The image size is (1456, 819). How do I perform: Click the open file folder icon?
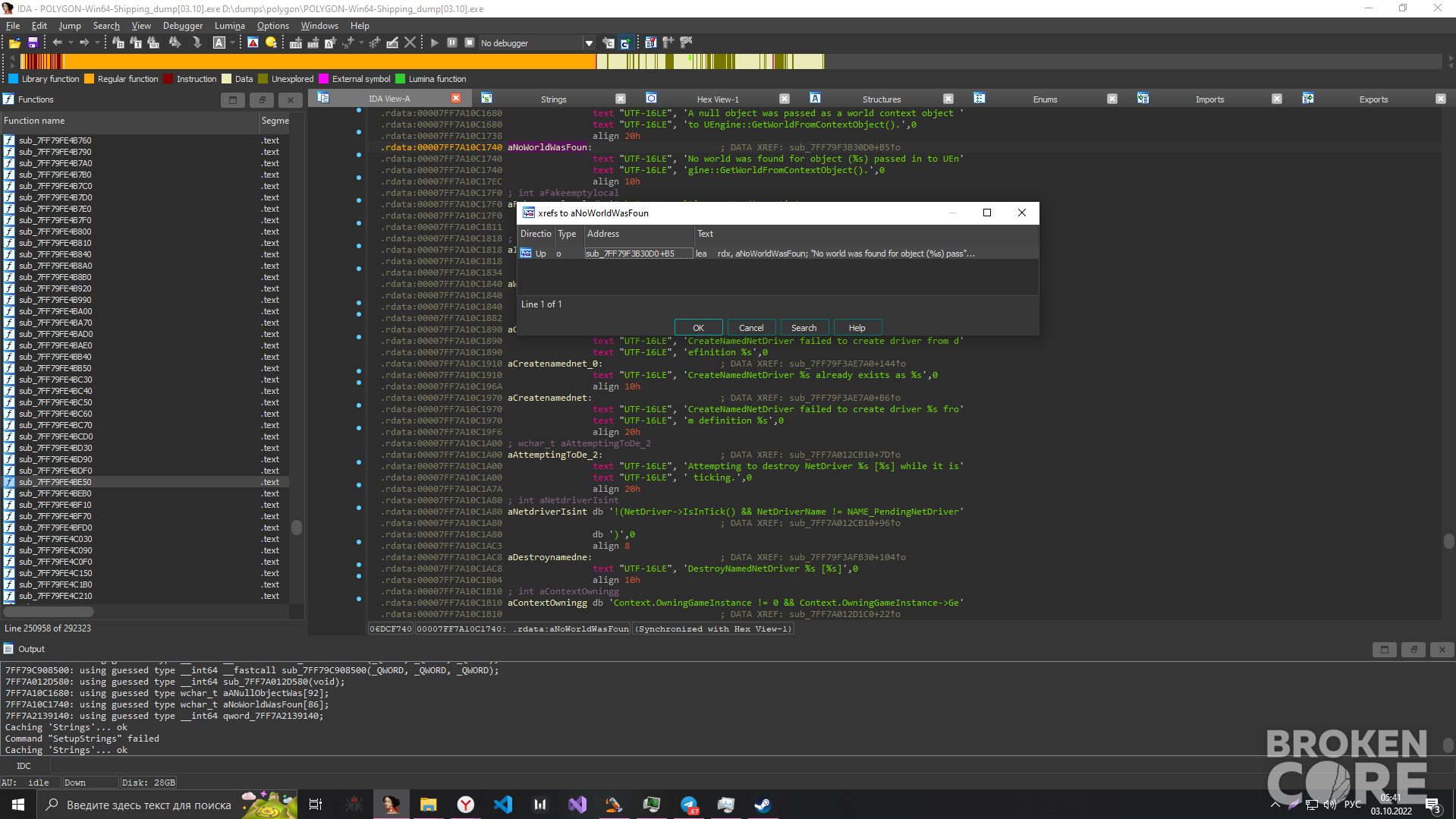[14, 43]
